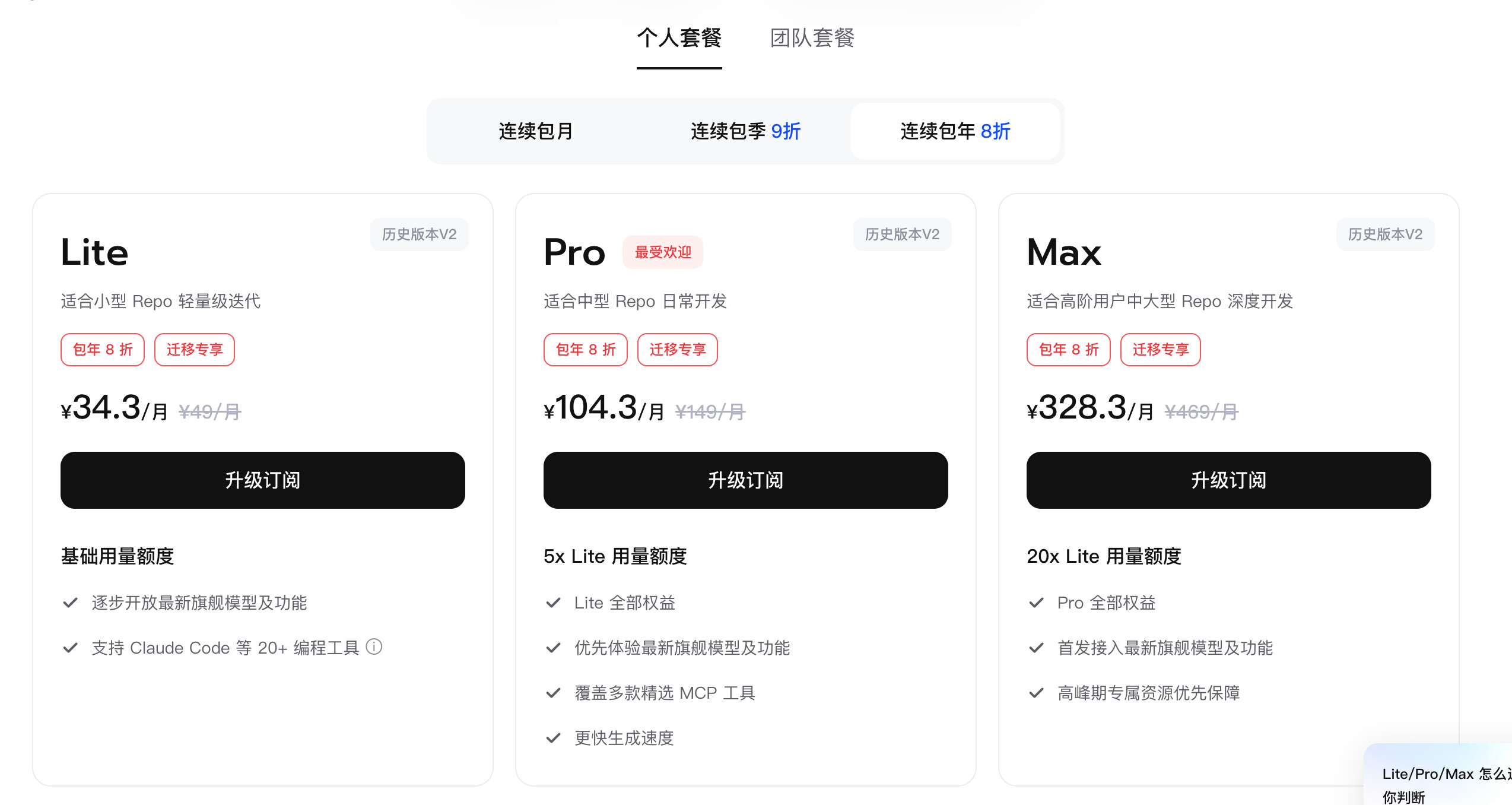Viewport: 1512px width, 805px height.
Task: Click the checkmark beside 高峰期专属资源优先保障
Action: 1036,693
